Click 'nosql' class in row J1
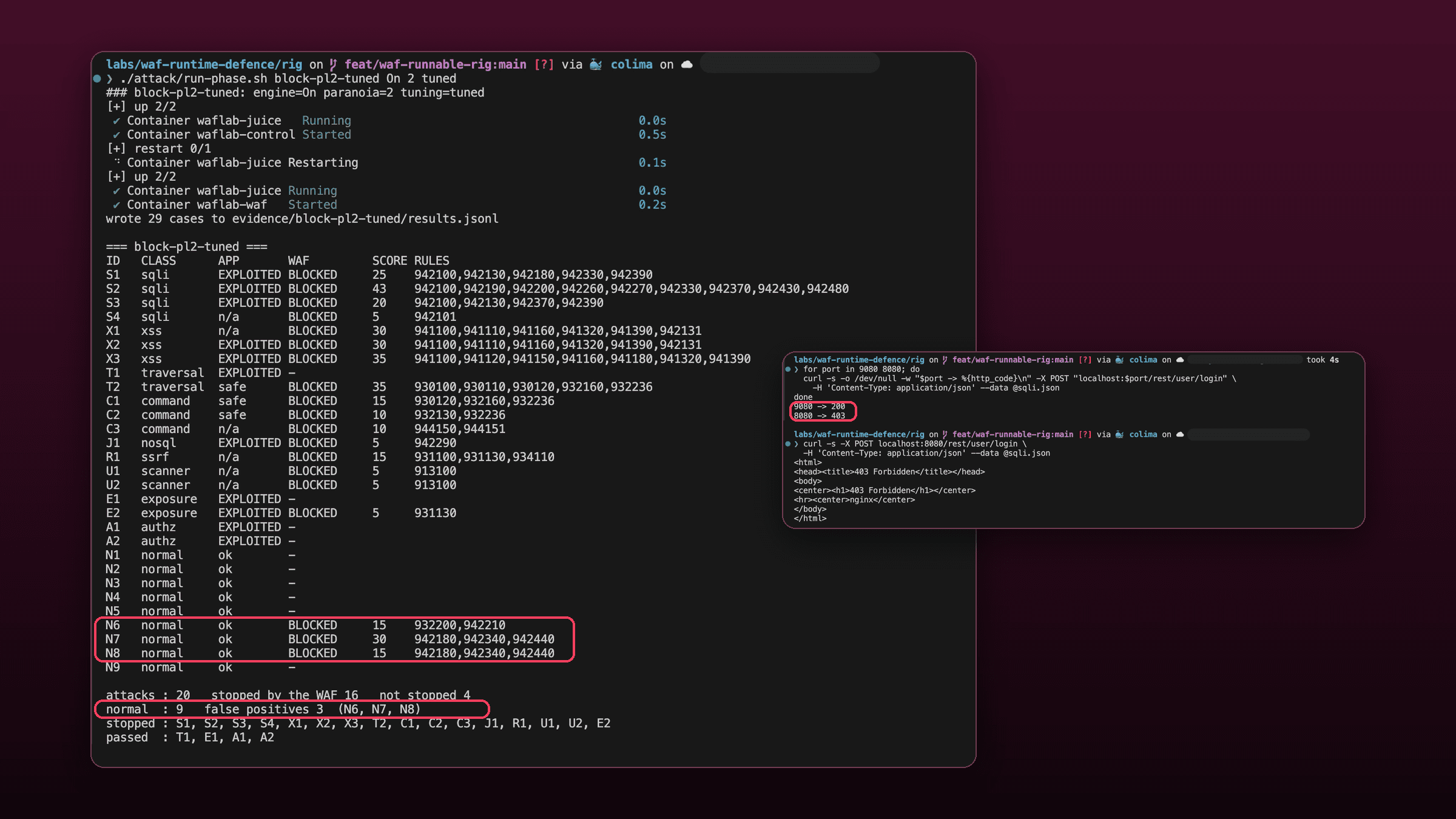 pos(158,443)
